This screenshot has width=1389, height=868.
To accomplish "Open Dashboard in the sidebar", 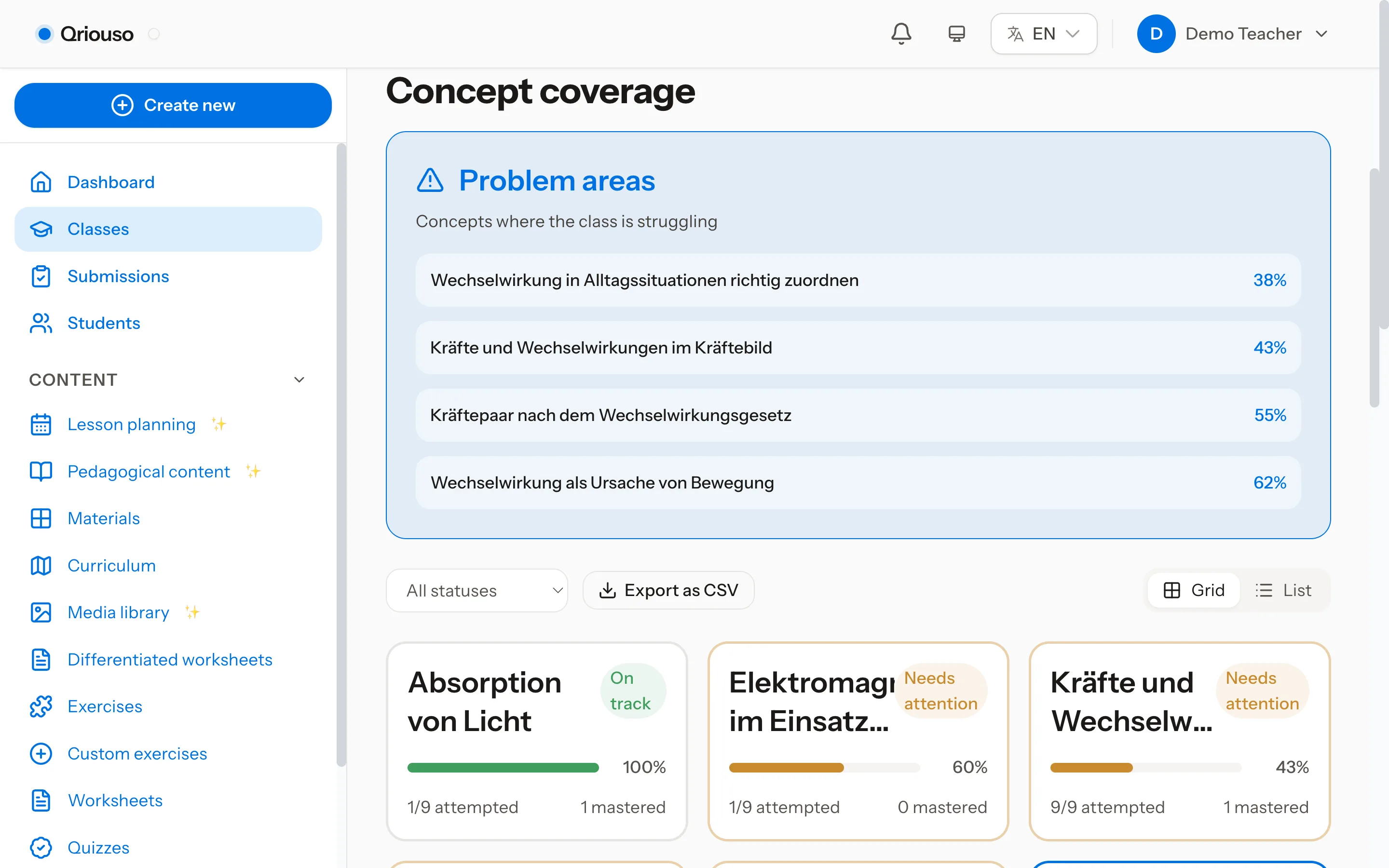I will click(168, 182).
